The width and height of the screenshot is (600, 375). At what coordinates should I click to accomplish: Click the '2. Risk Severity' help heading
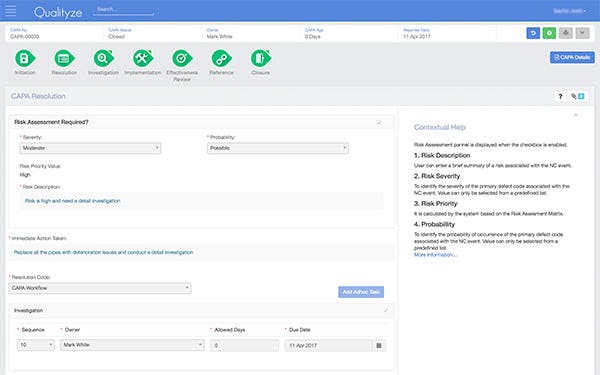[437, 176]
